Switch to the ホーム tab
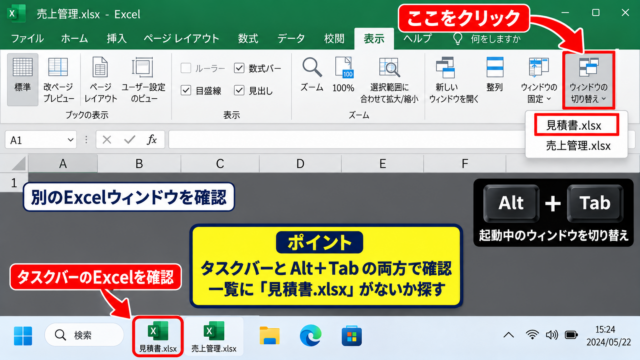This screenshot has width=640, height=360. (x=74, y=39)
